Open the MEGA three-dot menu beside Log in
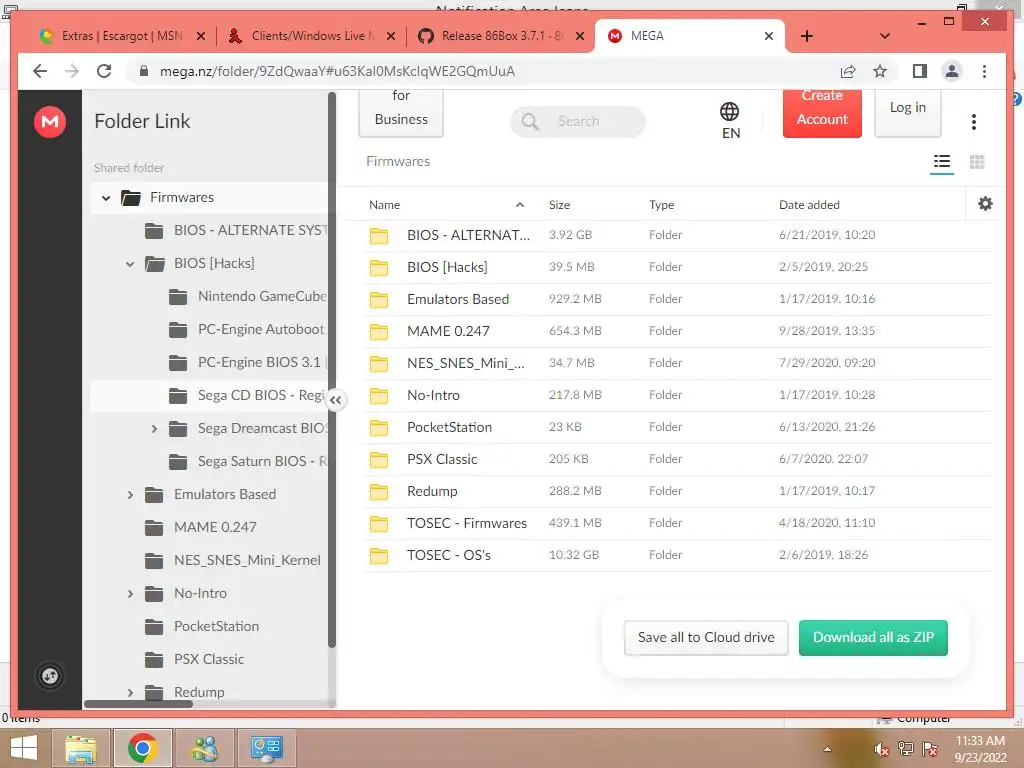The image size is (1024, 768). (974, 121)
